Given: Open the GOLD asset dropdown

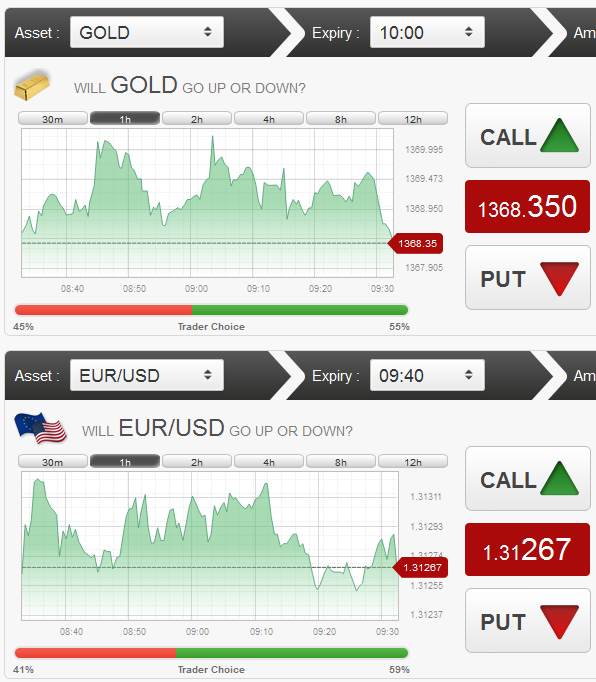Looking at the screenshot, I should (147, 32).
